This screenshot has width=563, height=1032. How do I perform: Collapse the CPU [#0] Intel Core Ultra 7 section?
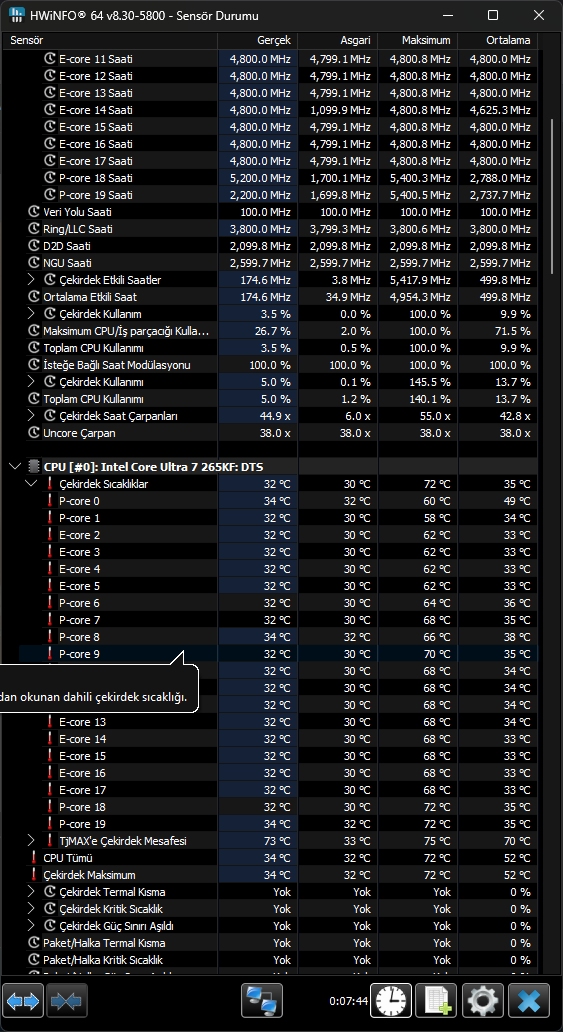point(14,467)
